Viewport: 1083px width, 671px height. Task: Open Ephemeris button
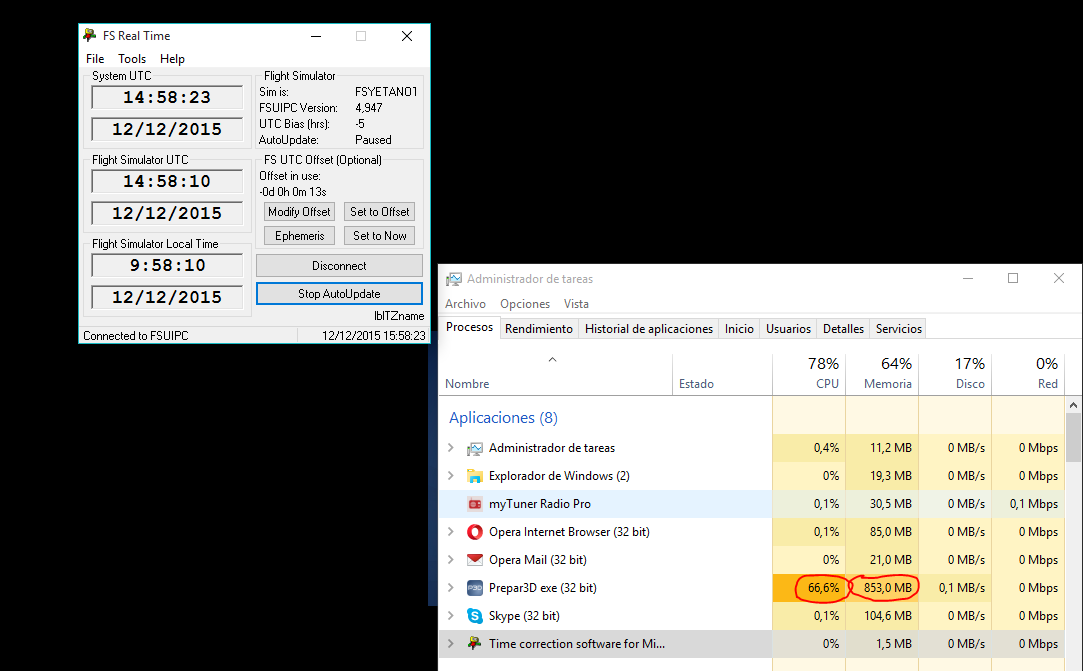point(299,236)
